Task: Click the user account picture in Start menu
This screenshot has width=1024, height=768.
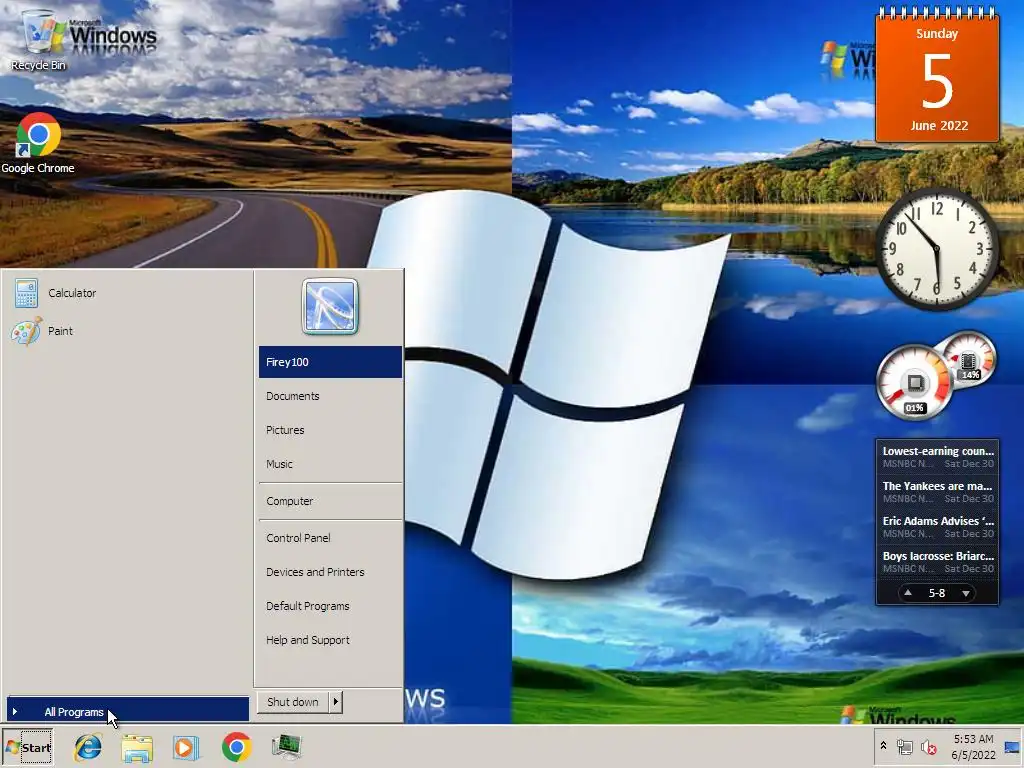Action: click(x=330, y=306)
